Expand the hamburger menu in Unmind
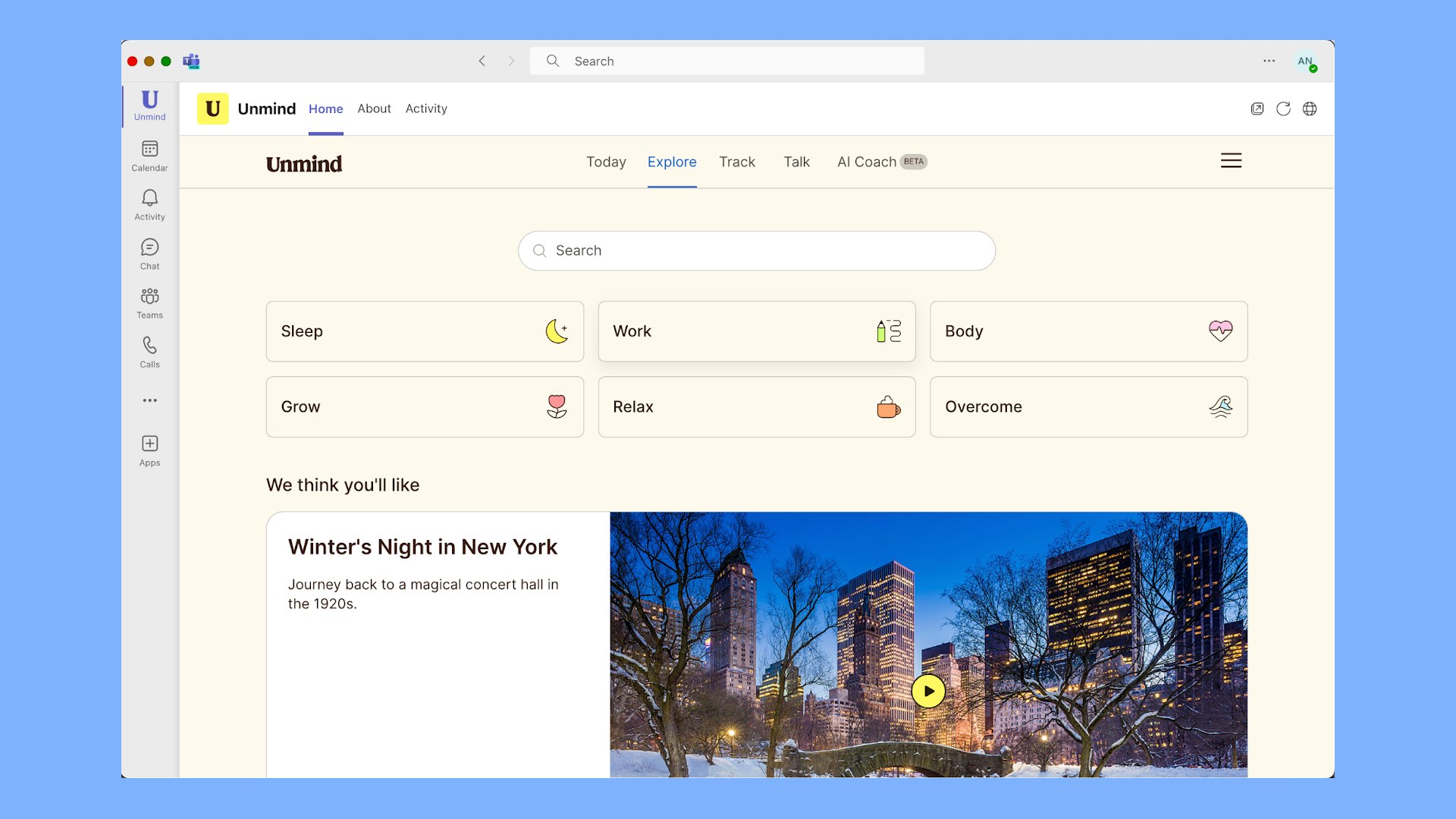Screen dimensions: 1456x819 coord(1231,161)
